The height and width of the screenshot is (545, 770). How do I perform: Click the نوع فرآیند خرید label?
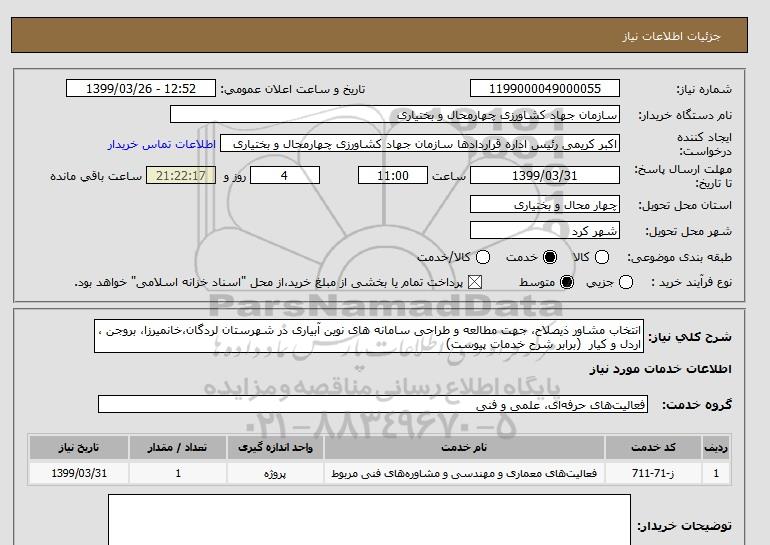coord(691,282)
